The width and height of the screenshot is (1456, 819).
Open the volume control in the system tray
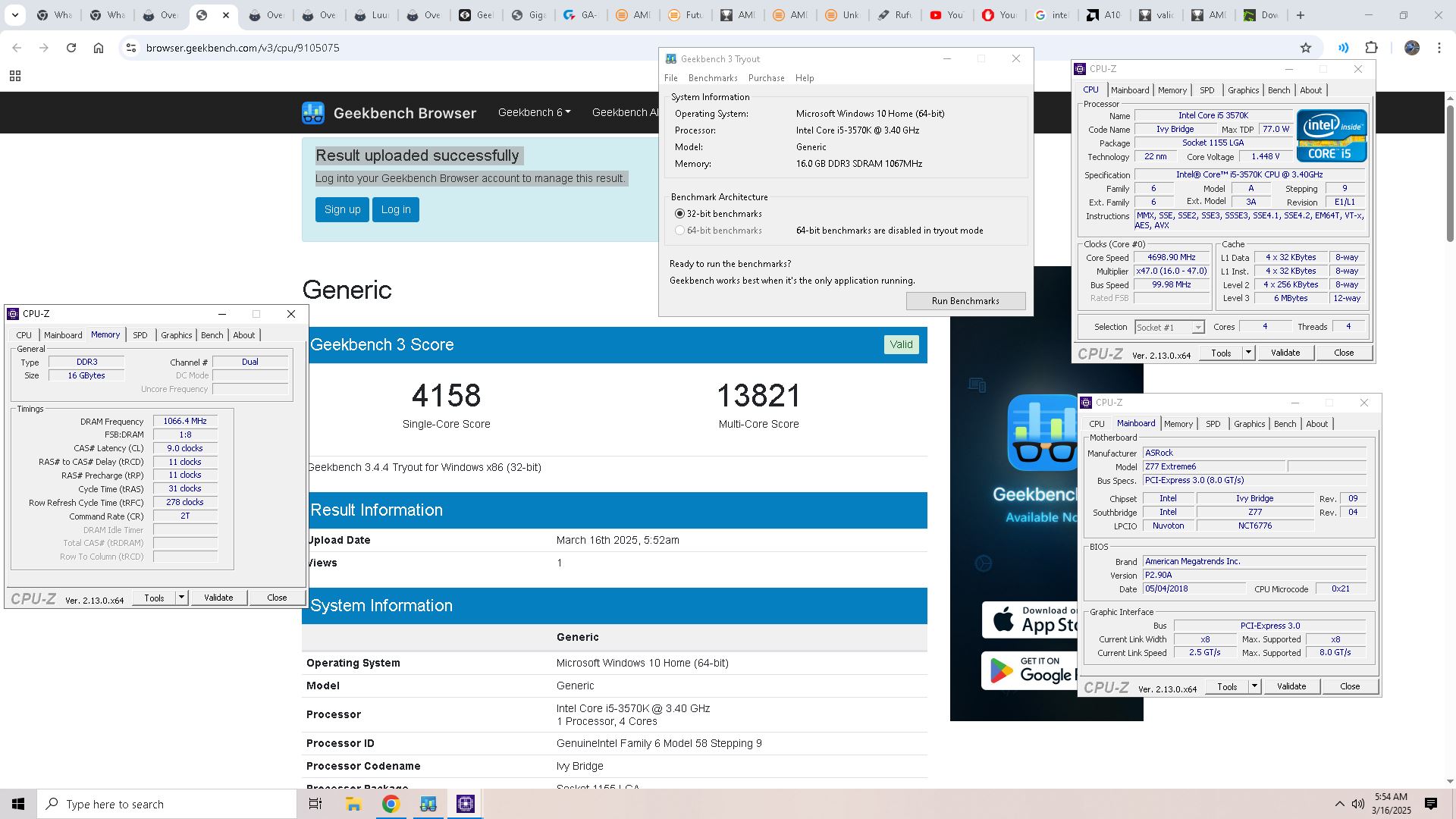coord(1358,804)
